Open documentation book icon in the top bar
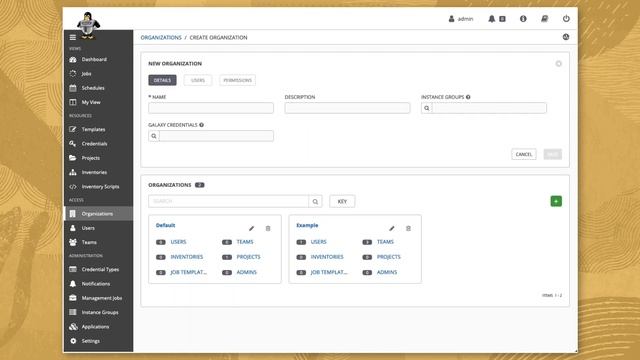This screenshot has width=640, height=360. pyautogui.click(x=544, y=19)
